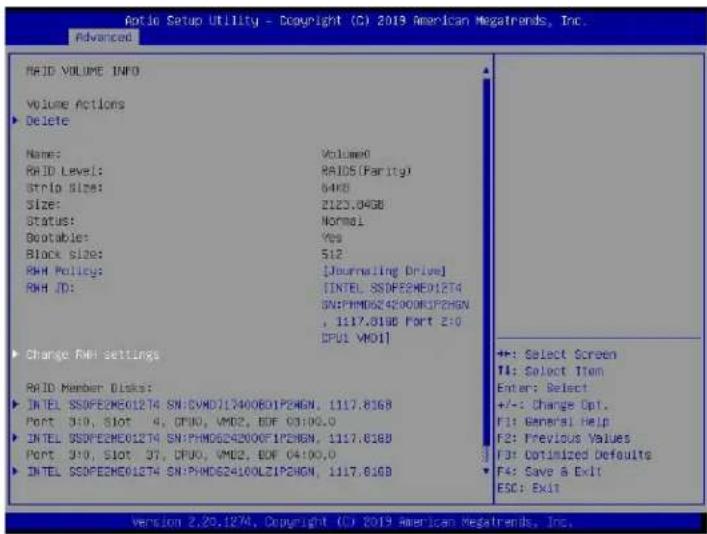The width and height of the screenshot is (707, 534).
Task: Click the F1: General Help entry
Action: click(x=553, y=421)
